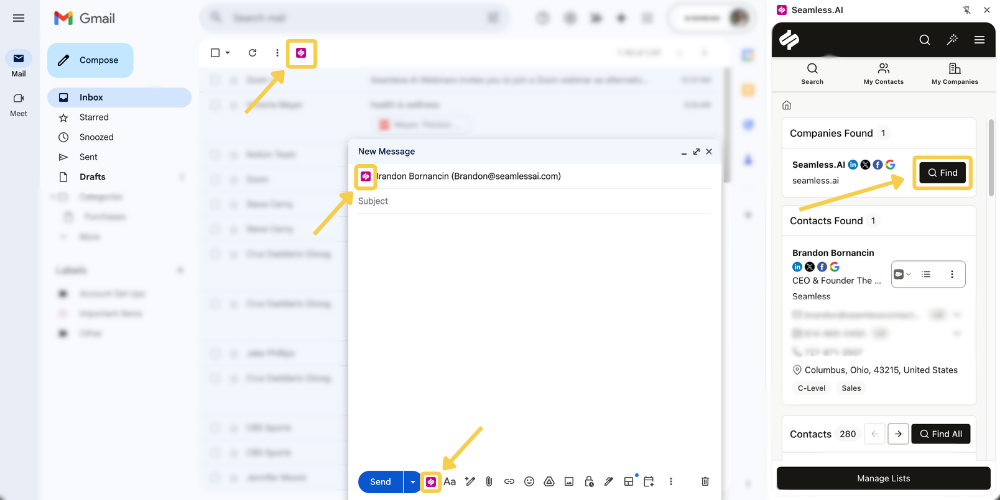Open the Seamless.AI company Facebook icon
This screenshot has height=500, width=1000.
coord(878,165)
